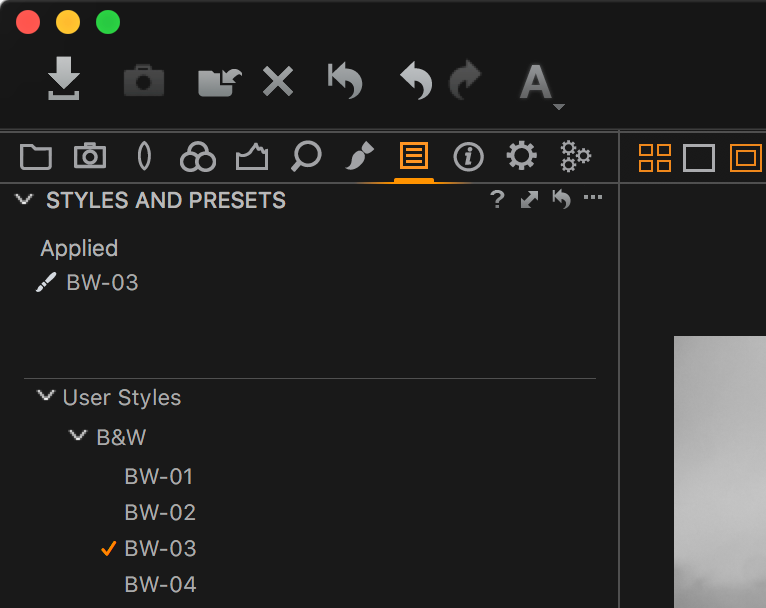Click the green fullscreen window button
766x608 pixels.
click(108, 22)
